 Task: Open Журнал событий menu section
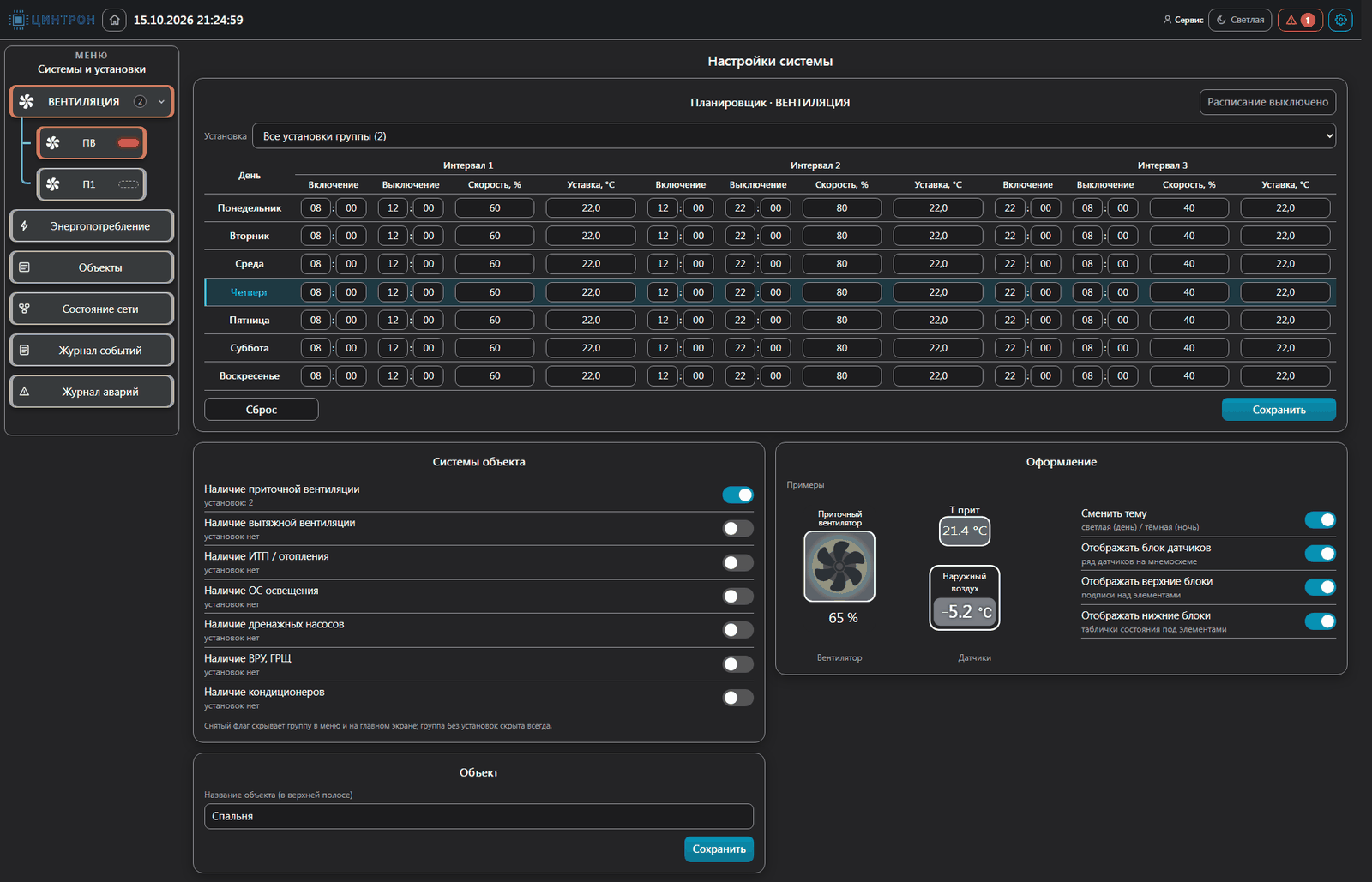click(x=92, y=350)
